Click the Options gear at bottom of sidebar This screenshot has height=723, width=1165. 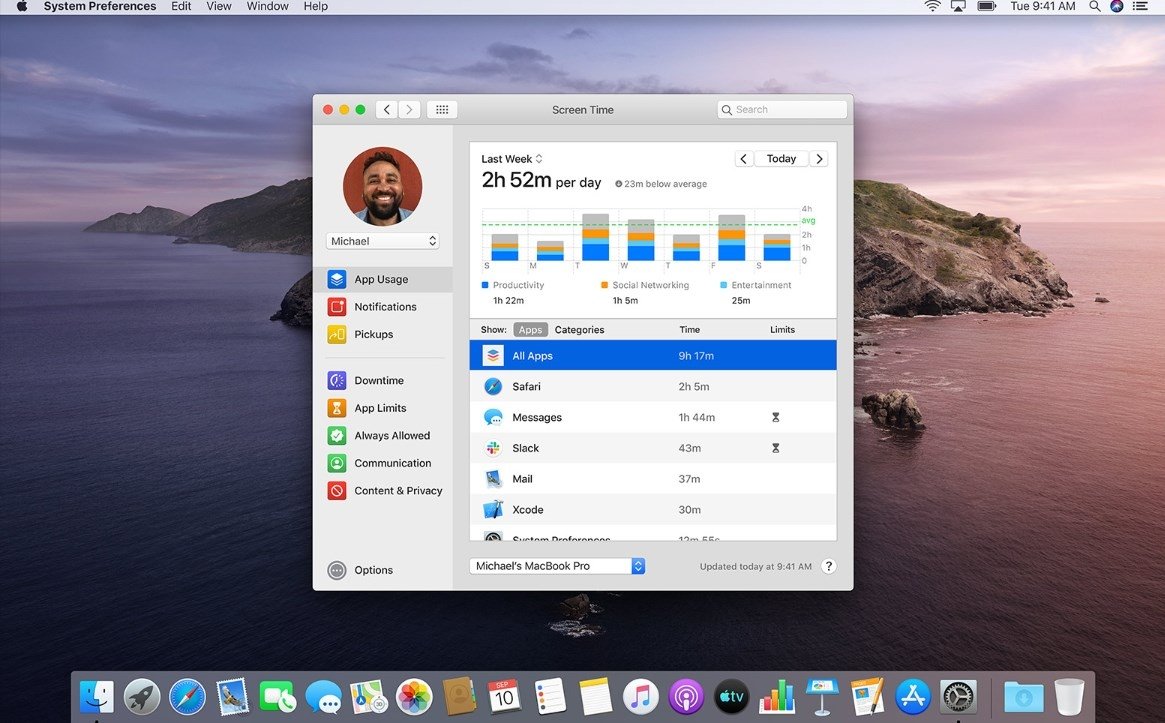(372, 569)
